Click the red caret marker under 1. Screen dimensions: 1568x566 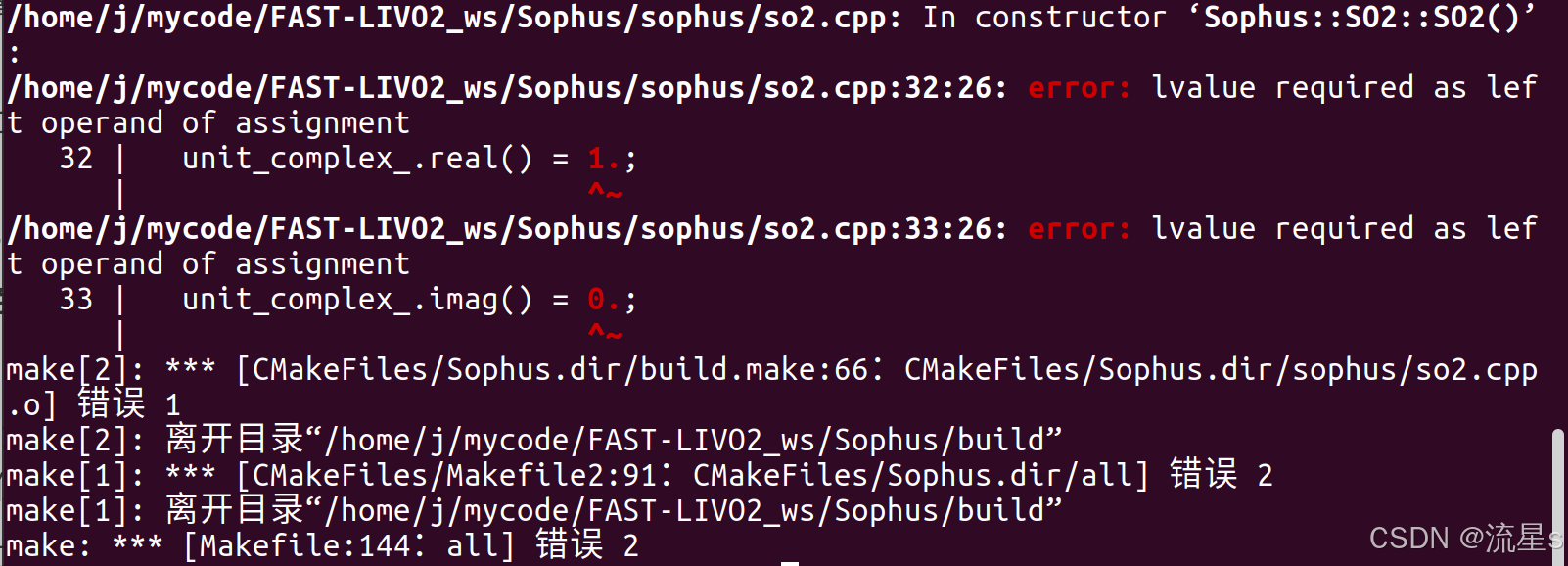(x=605, y=192)
